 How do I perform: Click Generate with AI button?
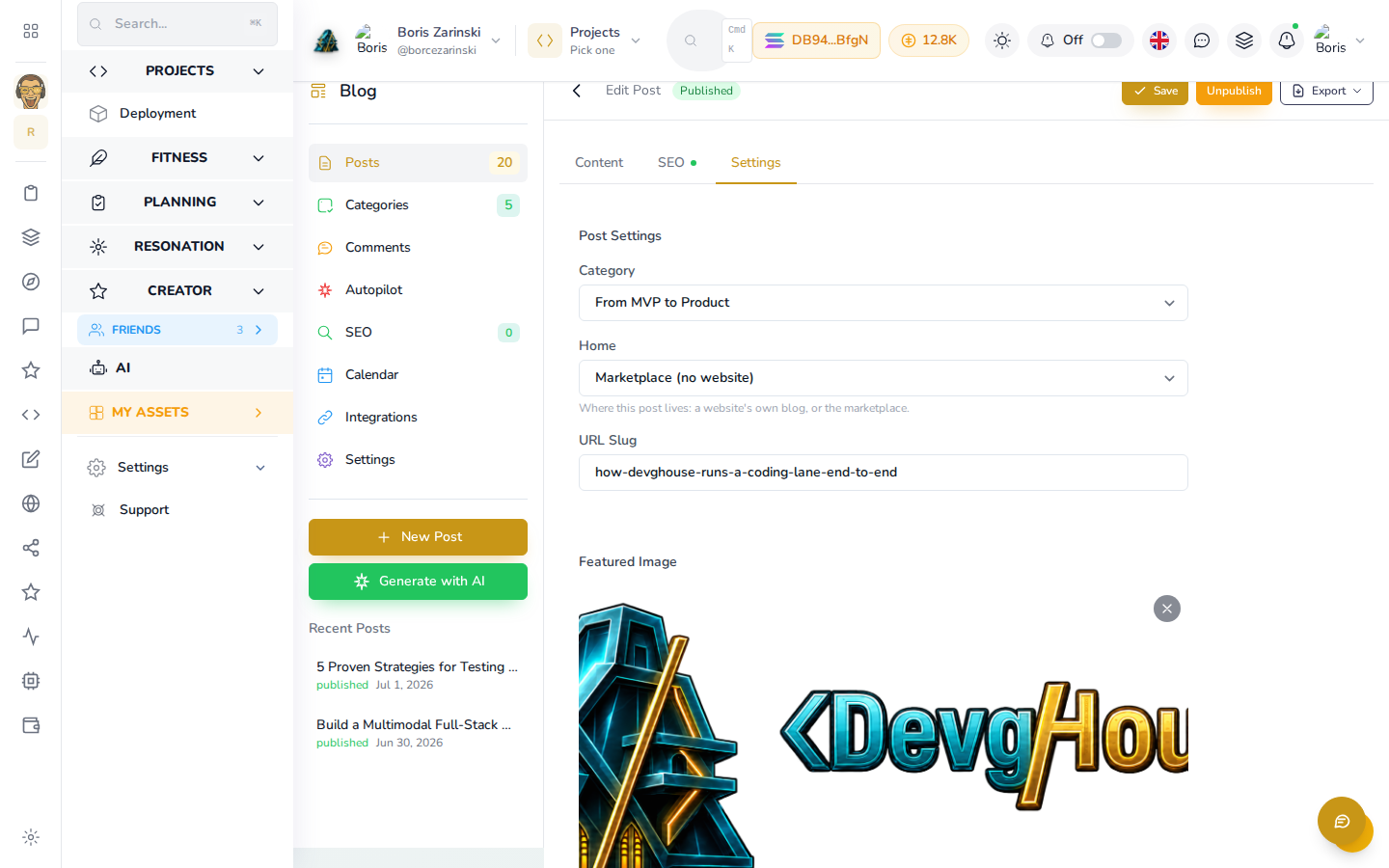pyautogui.click(x=418, y=582)
